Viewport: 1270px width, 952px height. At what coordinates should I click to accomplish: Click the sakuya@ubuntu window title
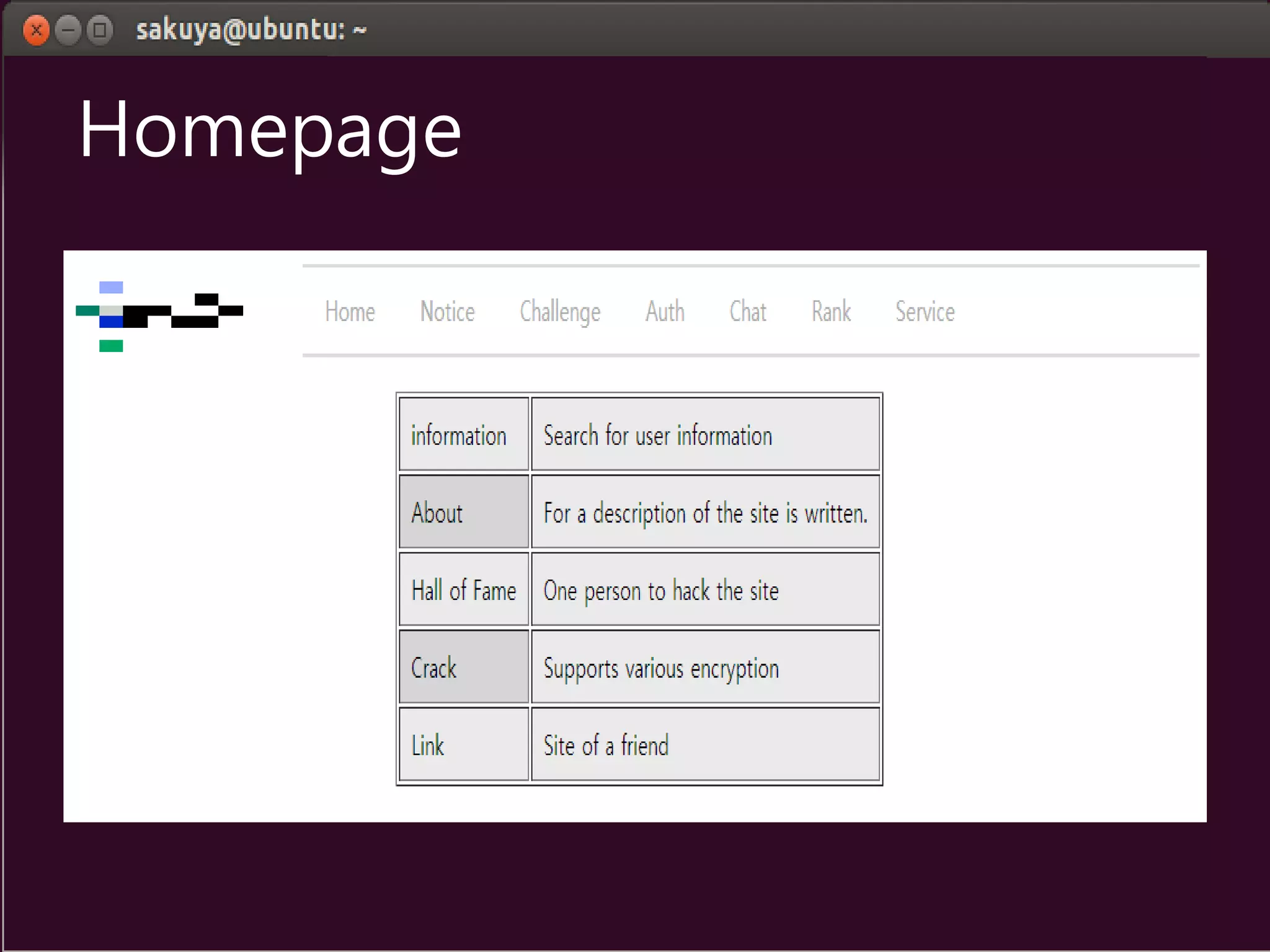251,30
